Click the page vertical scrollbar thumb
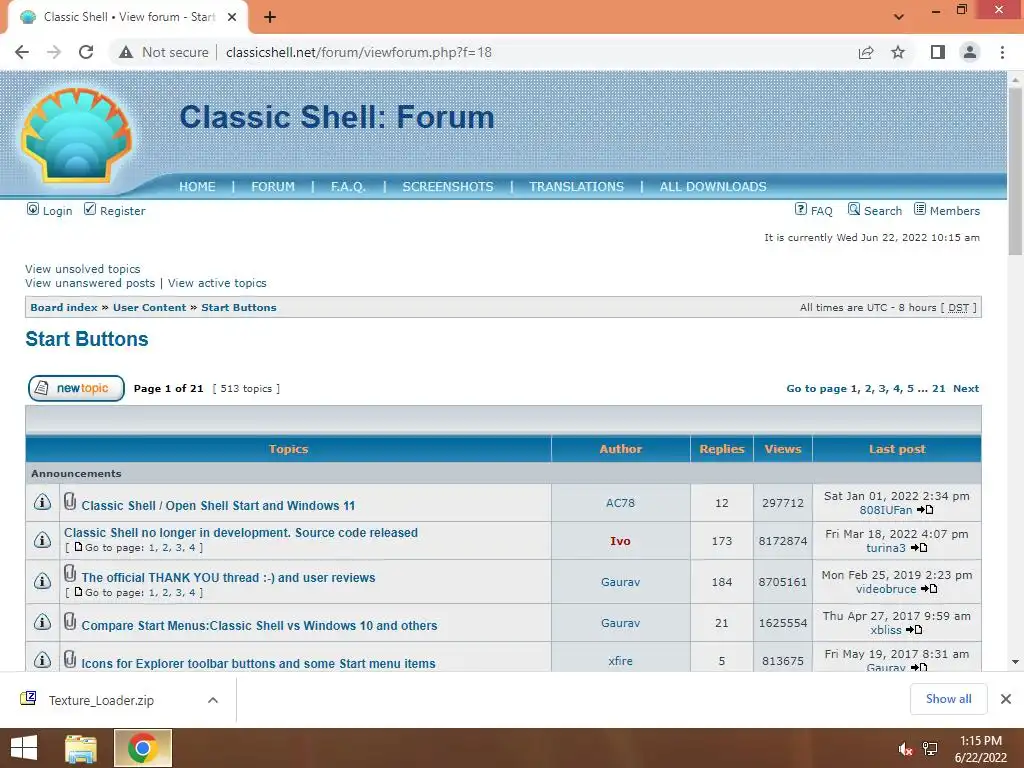Screen dimensions: 1024x768 [x=1016, y=171]
